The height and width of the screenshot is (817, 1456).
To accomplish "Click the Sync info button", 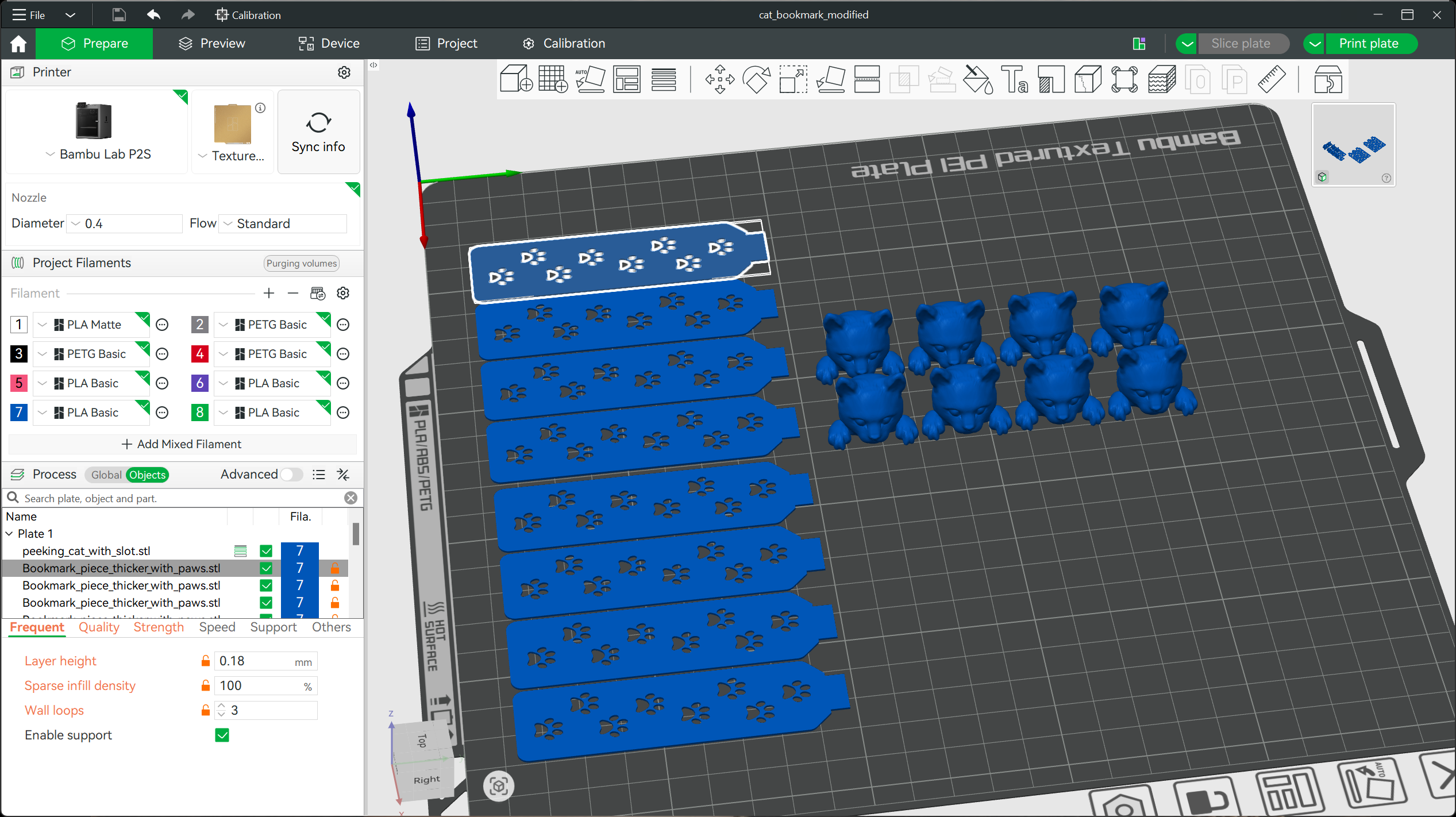I will 318,132.
